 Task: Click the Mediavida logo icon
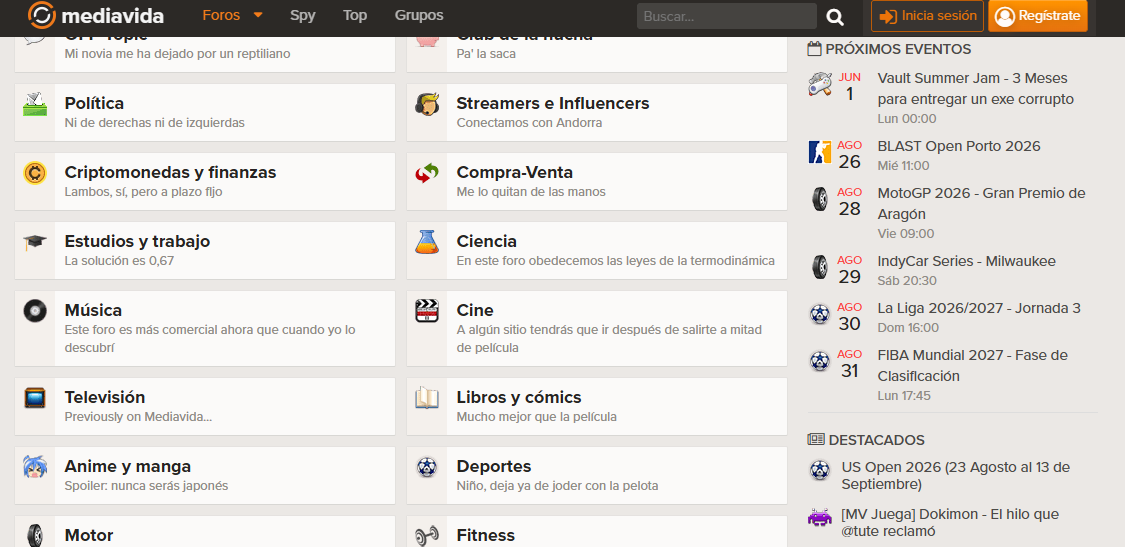click(x=41, y=15)
